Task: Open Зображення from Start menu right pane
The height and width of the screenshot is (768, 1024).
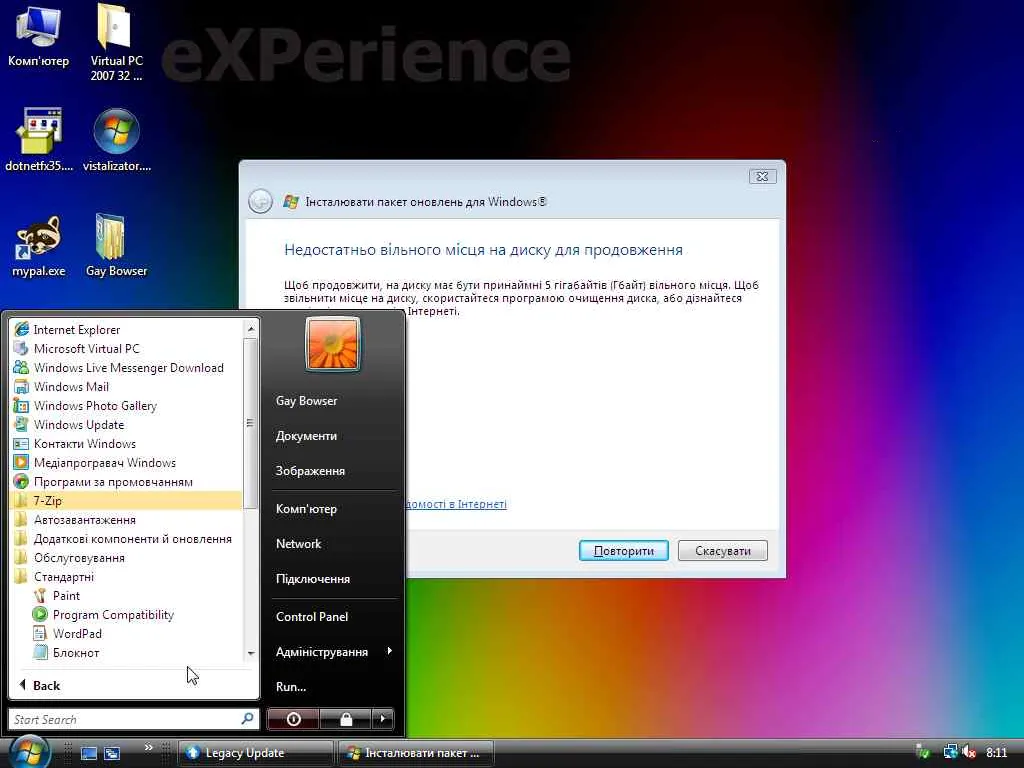Action: point(333,471)
